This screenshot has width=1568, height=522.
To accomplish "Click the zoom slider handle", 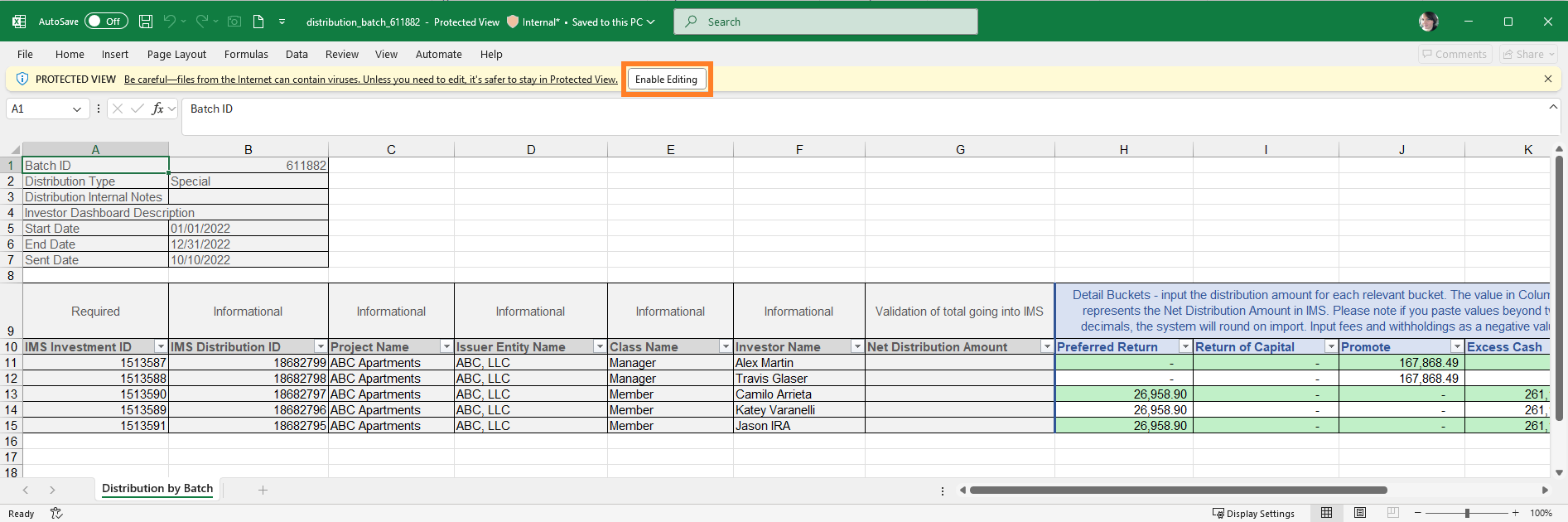I will point(1467,513).
